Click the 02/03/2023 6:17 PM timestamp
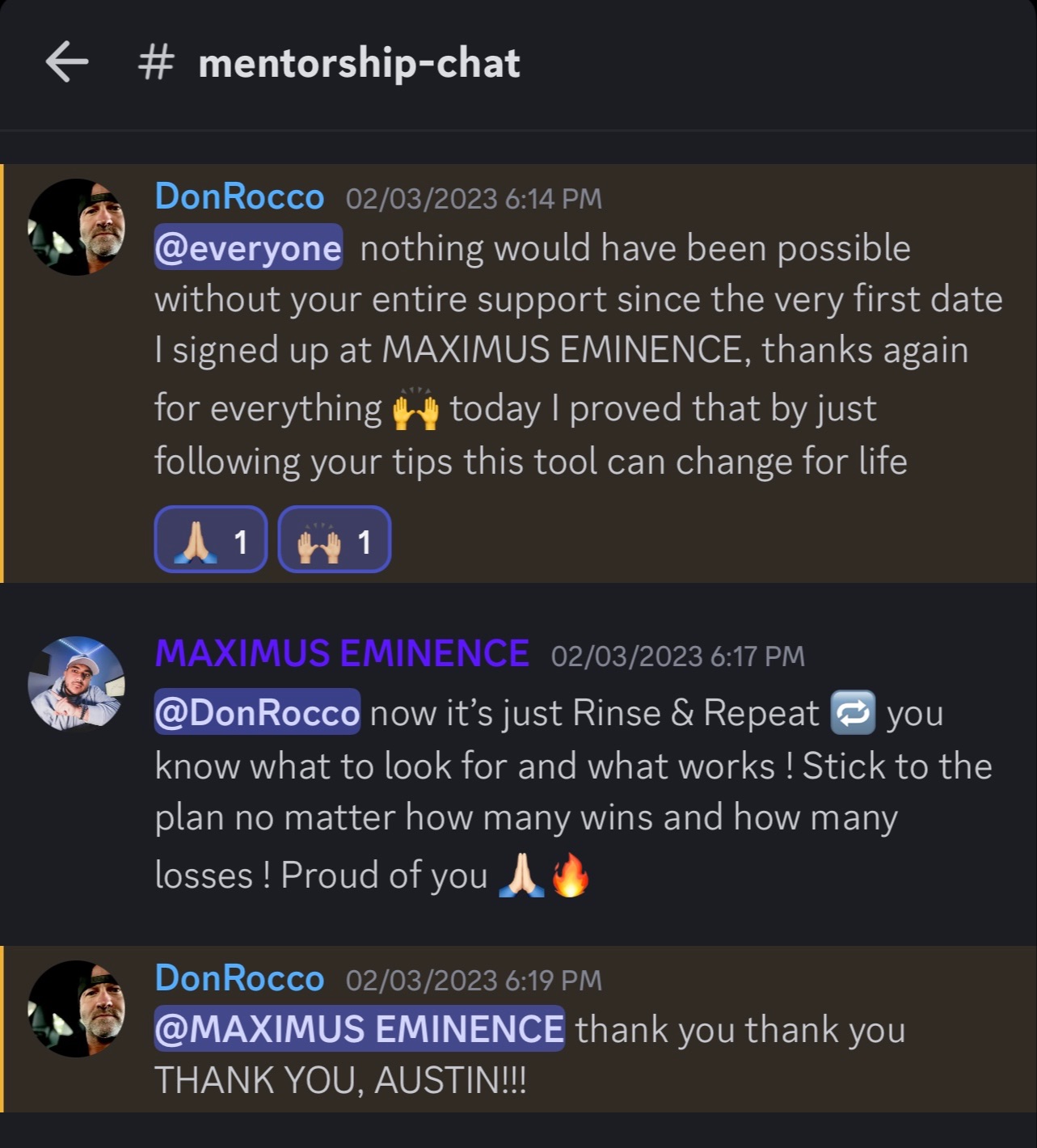The image size is (1037, 1148). coord(678,656)
